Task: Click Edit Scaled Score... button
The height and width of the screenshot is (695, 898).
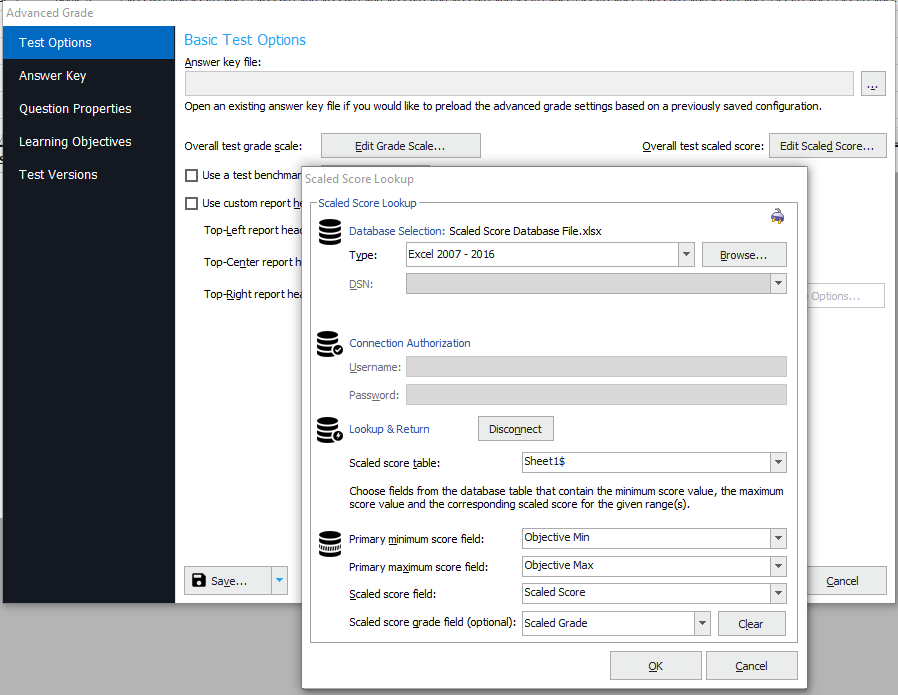Action: (x=828, y=146)
